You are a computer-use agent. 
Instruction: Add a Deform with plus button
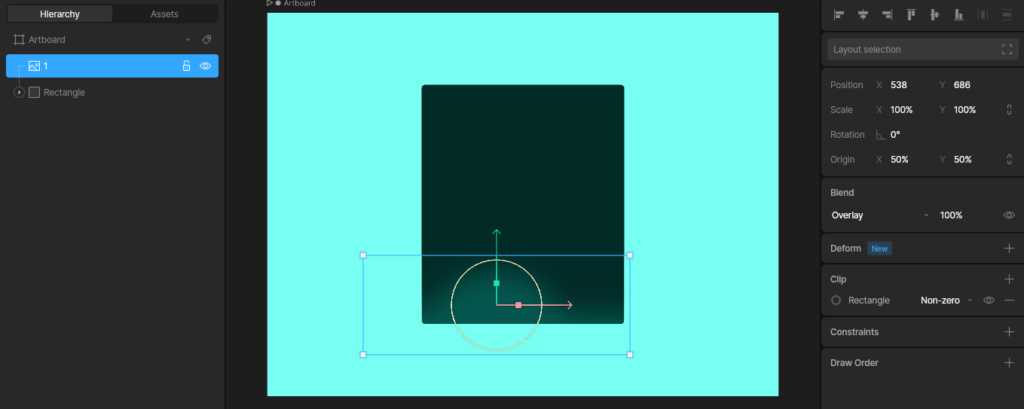point(1009,248)
